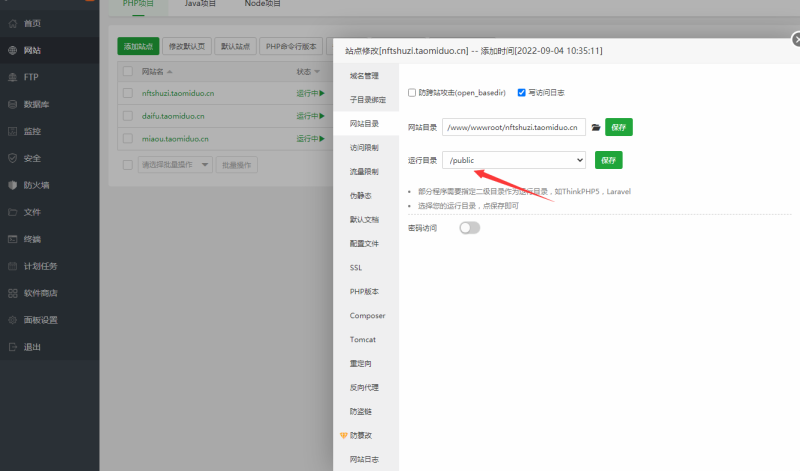Open the SSL settings tab
The image size is (800, 471).
point(356,267)
